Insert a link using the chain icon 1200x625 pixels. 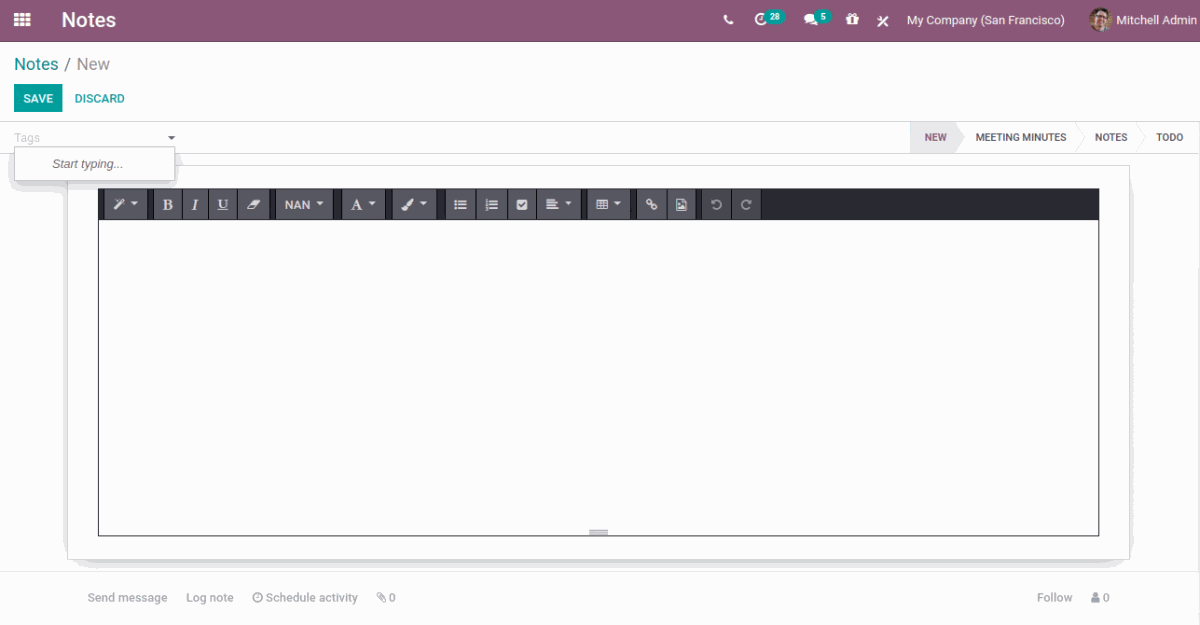651,204
